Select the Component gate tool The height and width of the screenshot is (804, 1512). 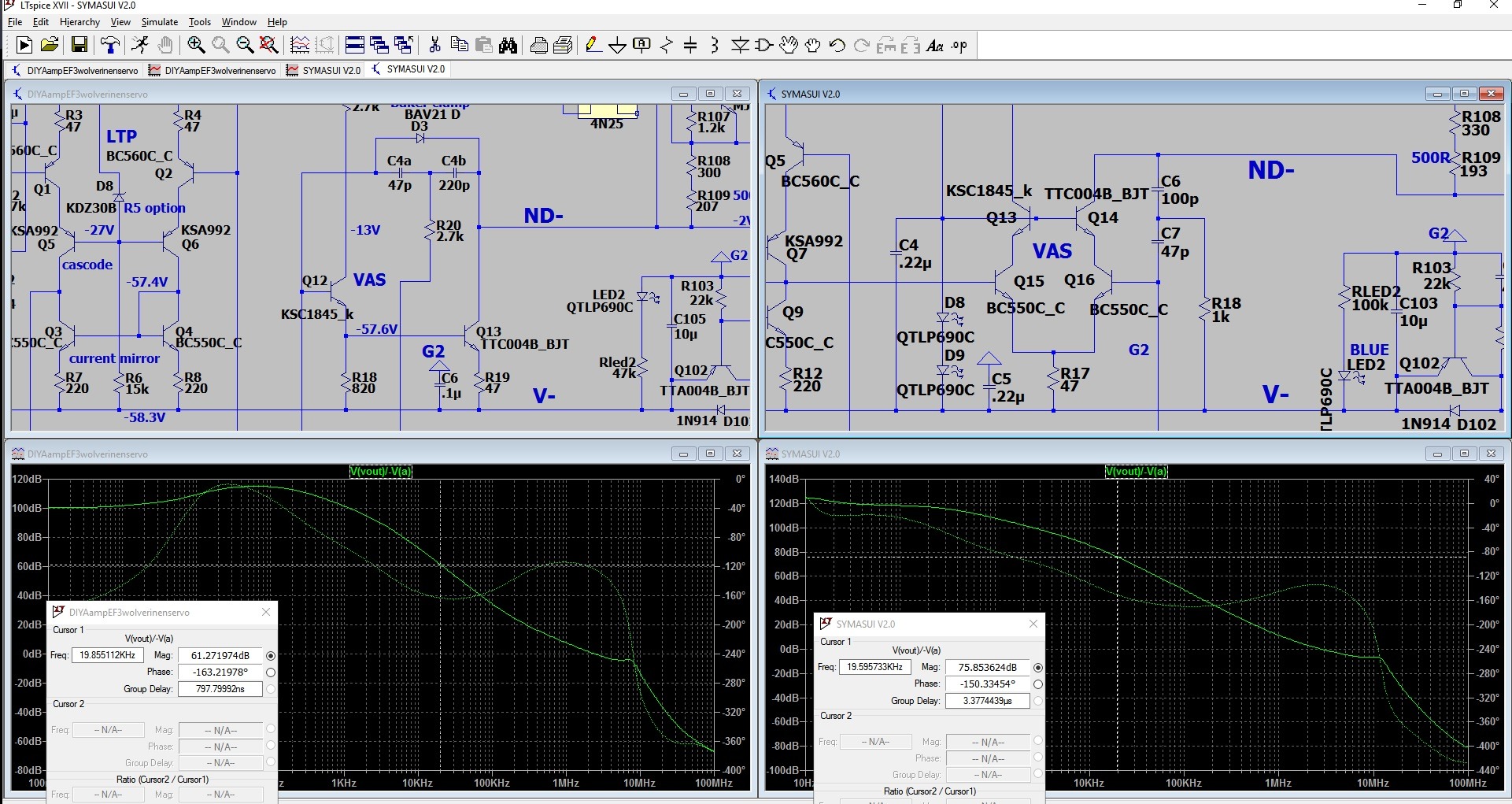click(x=764, y=45)
